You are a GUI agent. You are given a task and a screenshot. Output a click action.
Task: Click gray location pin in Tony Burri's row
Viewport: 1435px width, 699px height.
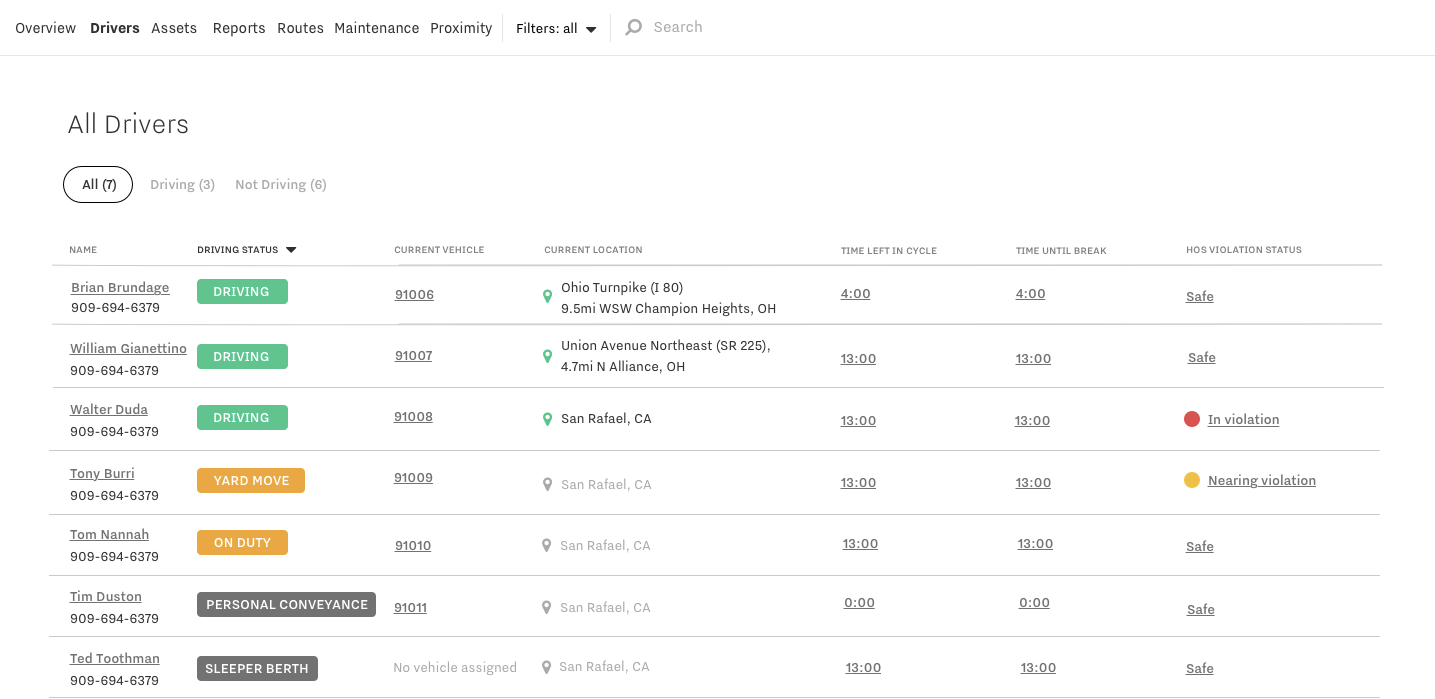[x=547, y=484]
